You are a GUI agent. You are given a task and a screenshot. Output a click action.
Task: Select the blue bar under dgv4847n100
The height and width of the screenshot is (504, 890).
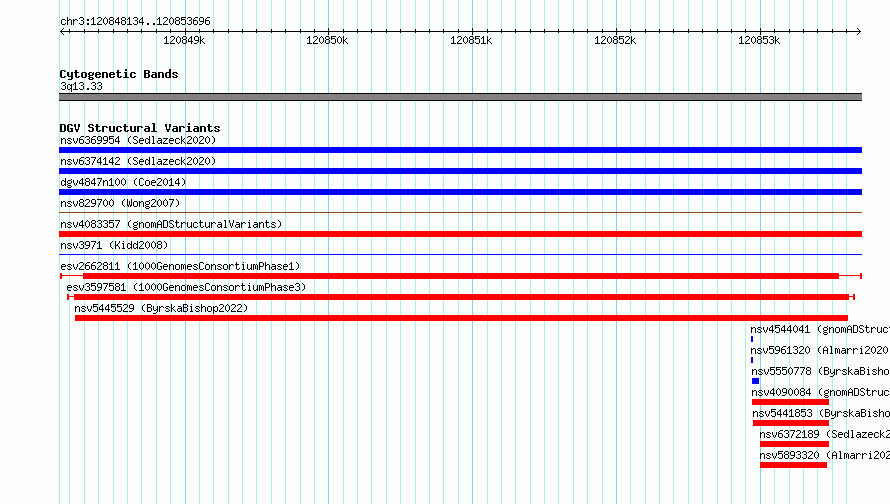(x=460, y=192)
